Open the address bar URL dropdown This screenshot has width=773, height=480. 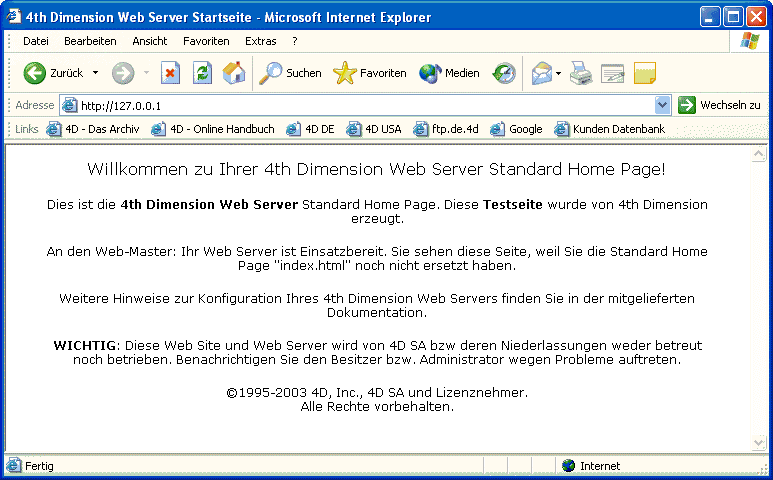[x=662, y=105]
